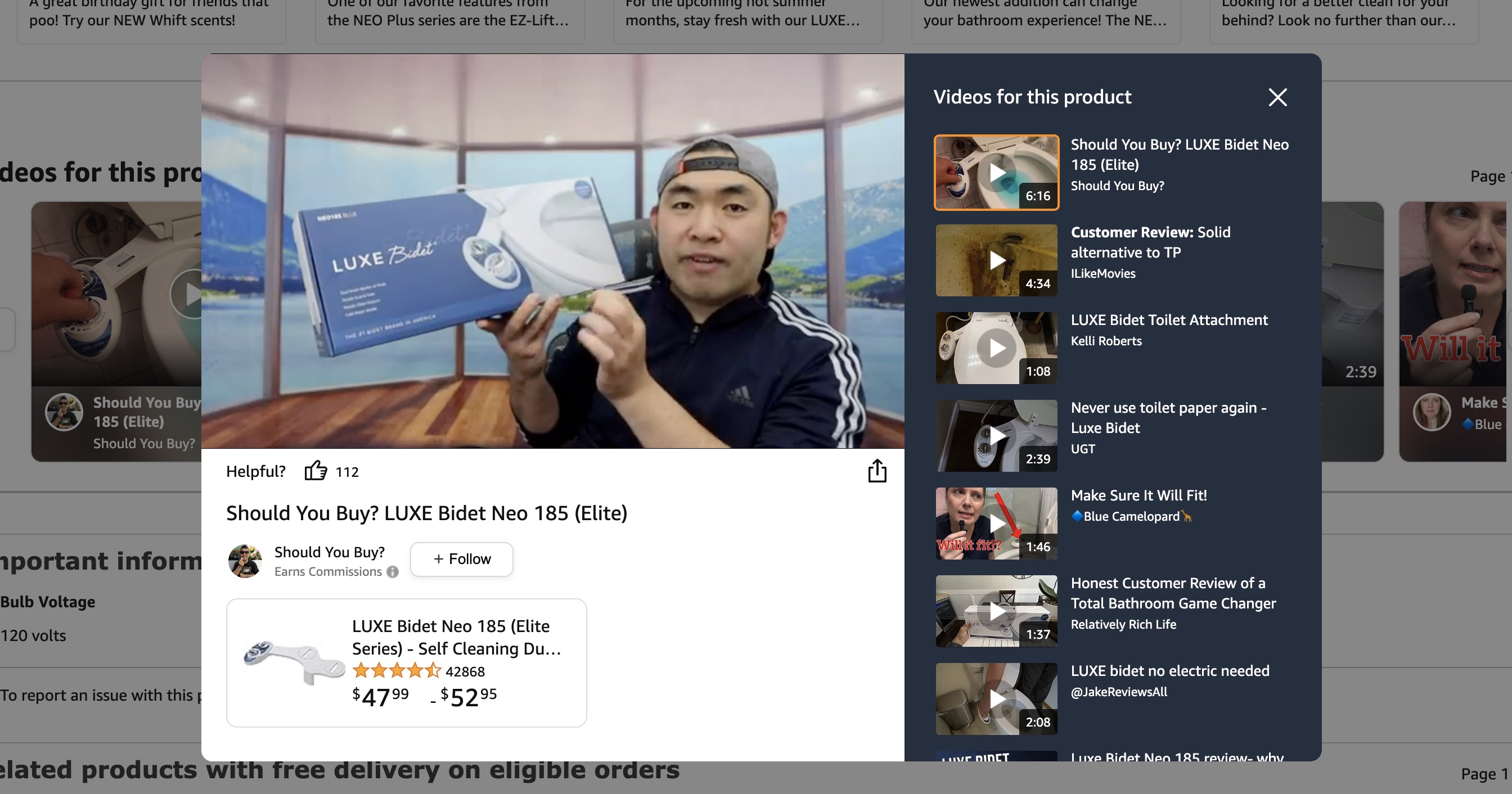Follow the Should You Buy? channel
The height and width of the screenshot is (794, 1512).
pyautogui.click(x=461, y=560)
